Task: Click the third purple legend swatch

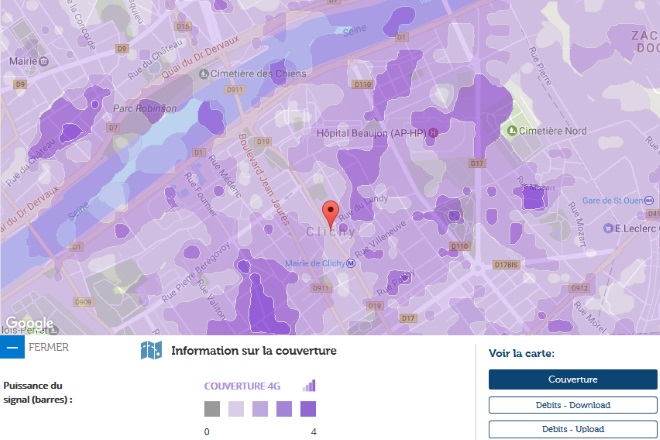Action: point(284,409)
